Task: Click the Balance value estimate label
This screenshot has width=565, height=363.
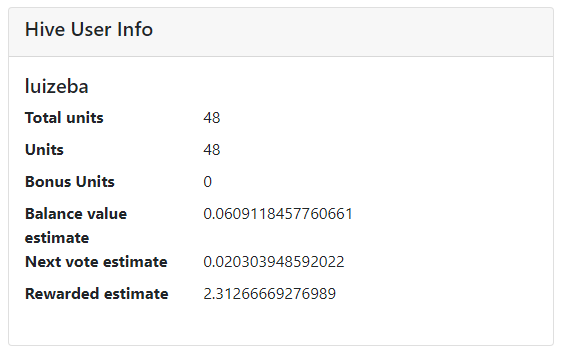Action: point(76,226)
